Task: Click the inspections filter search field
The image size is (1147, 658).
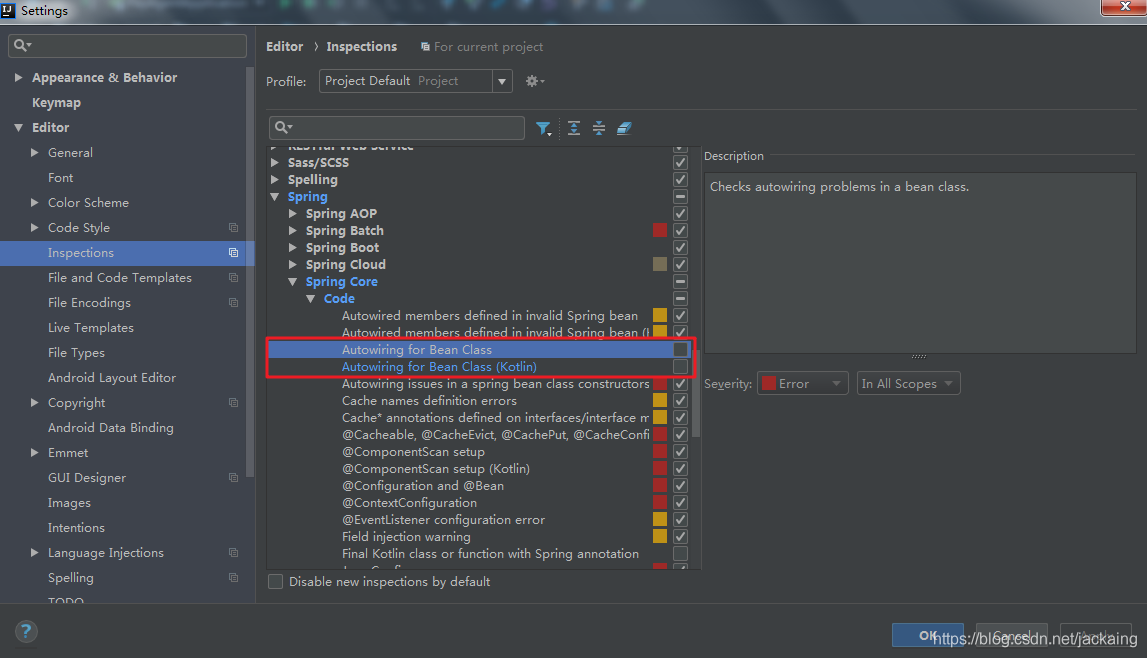Action: (396, 128)
